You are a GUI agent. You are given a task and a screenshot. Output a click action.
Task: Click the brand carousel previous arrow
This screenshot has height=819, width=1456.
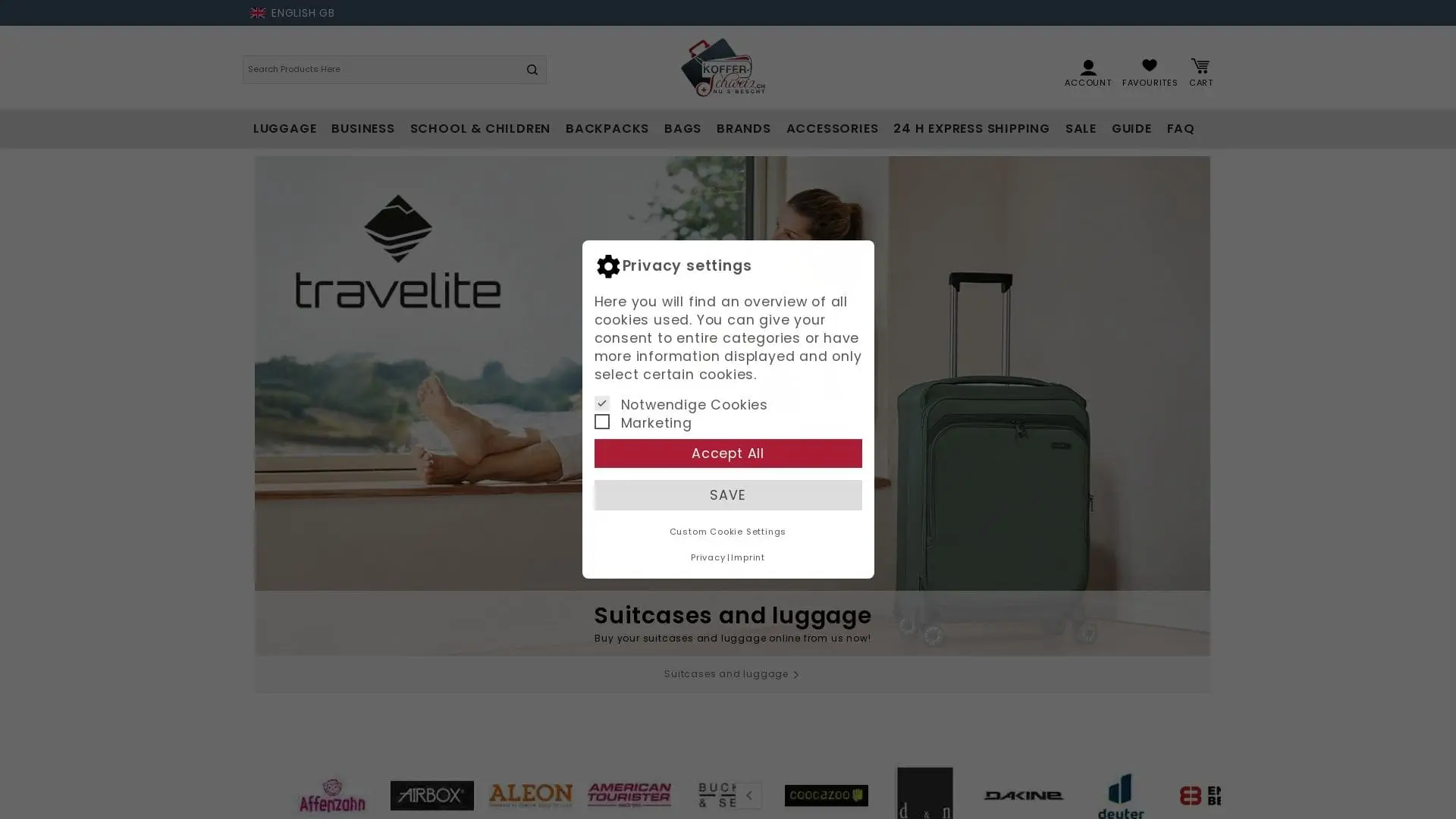[748, 795]
